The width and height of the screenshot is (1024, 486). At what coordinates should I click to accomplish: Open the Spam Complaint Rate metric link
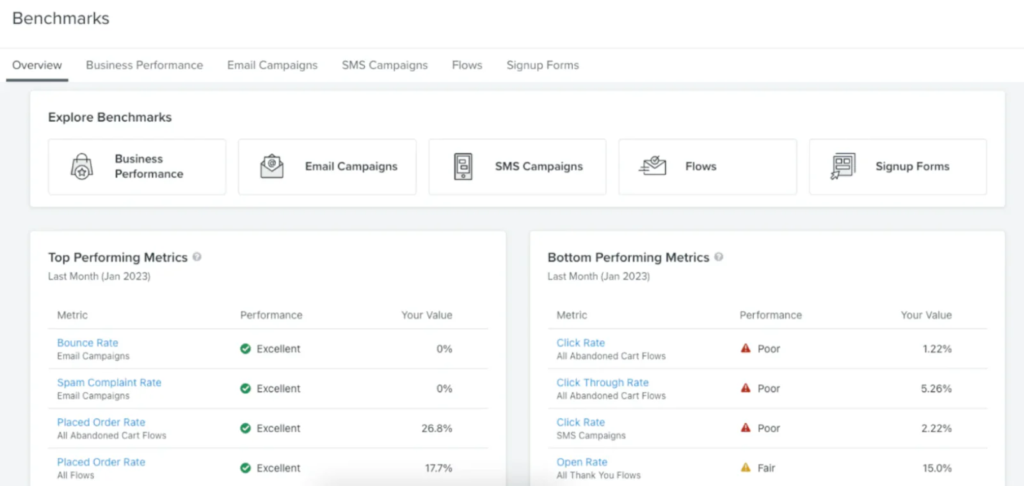(x=109, y=383)
